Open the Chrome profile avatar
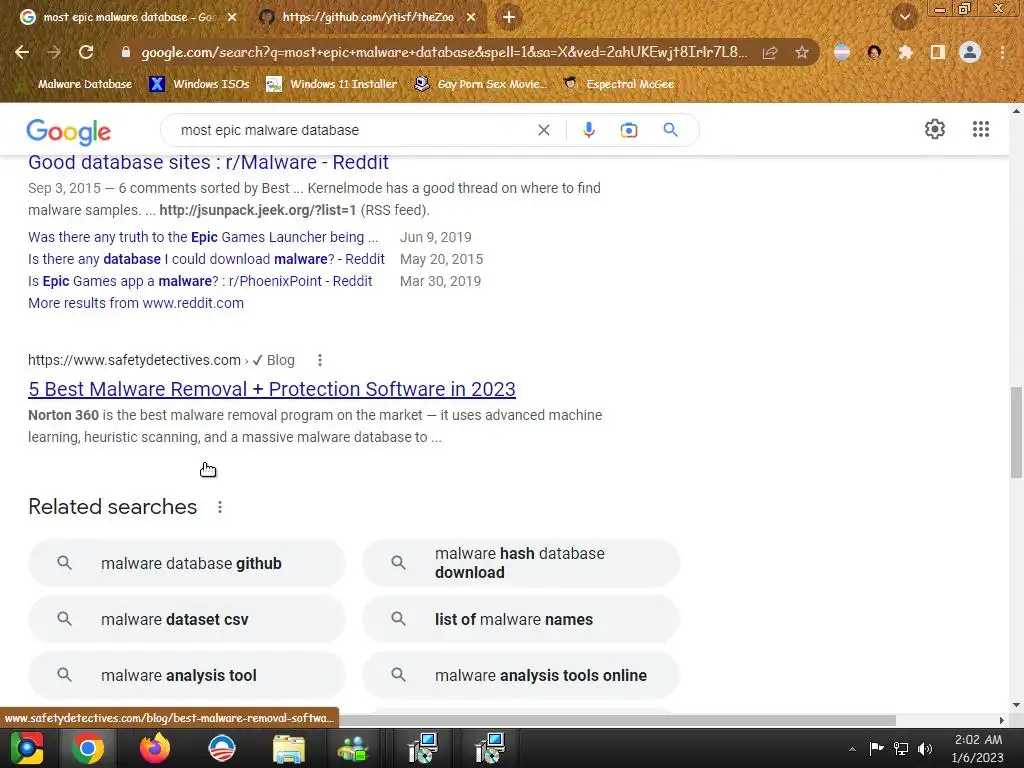 [970, 52]
